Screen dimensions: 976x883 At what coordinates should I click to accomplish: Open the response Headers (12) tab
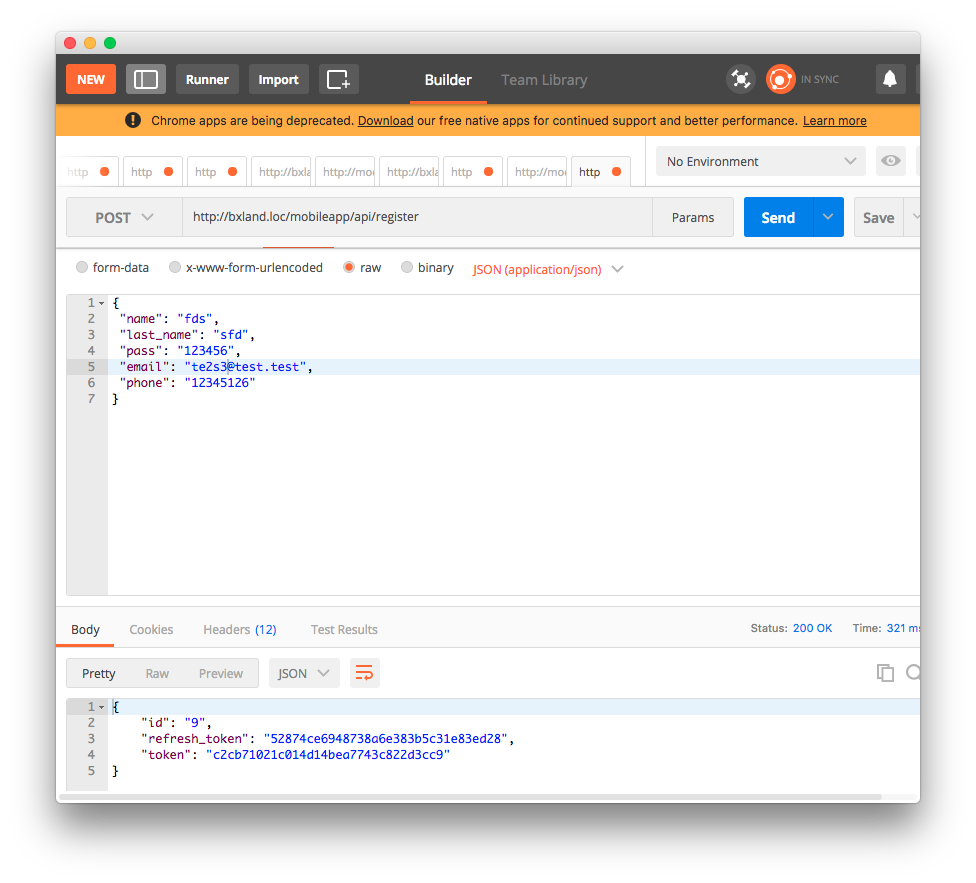(239, 629)
